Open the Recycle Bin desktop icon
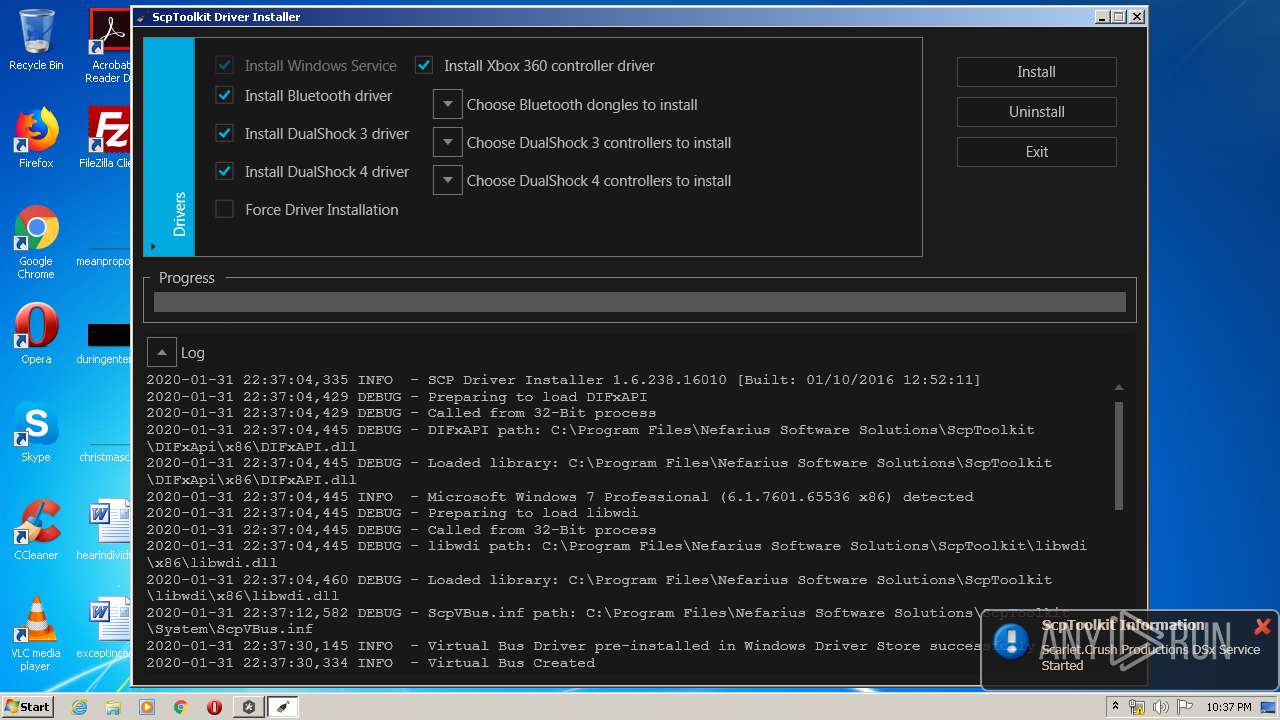Image resolution: width=1280 pixels, height=720 pixels. [x=36, y=40]
